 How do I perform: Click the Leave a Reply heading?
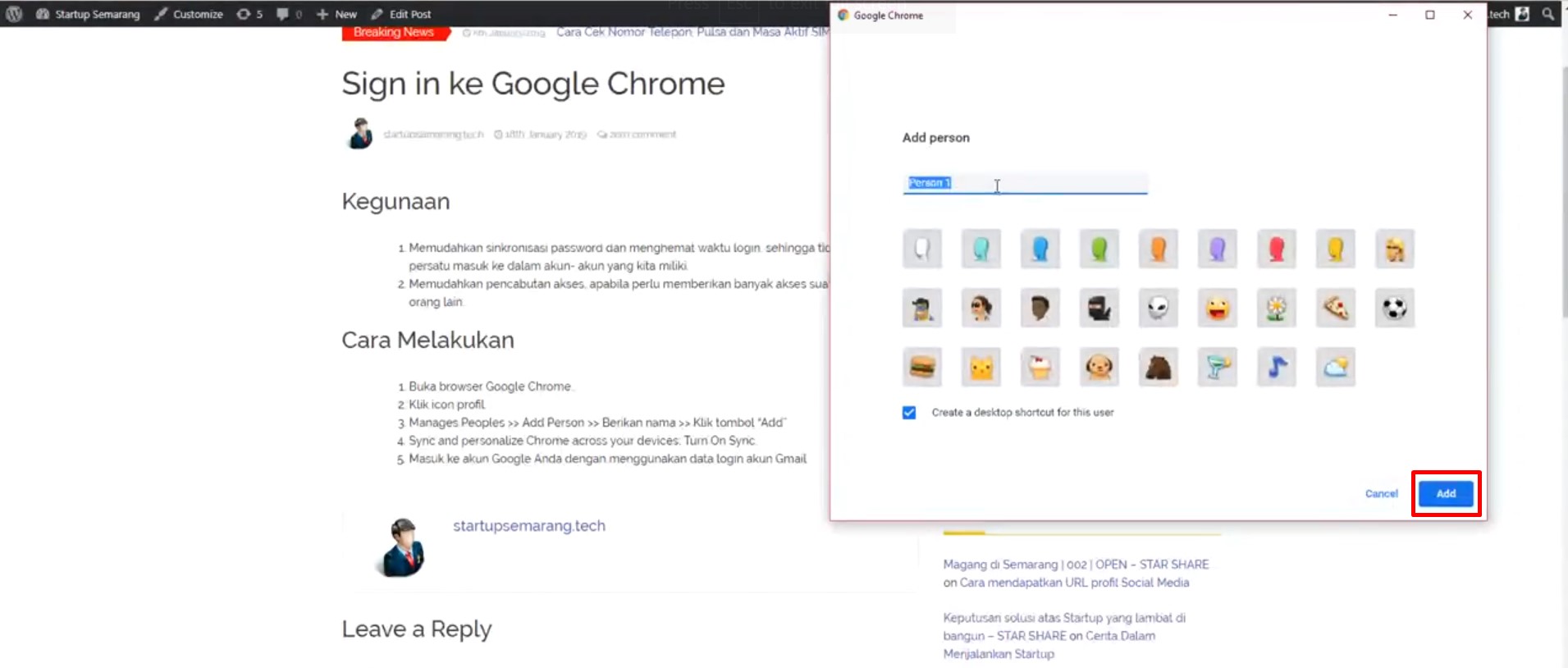point(417,629)
